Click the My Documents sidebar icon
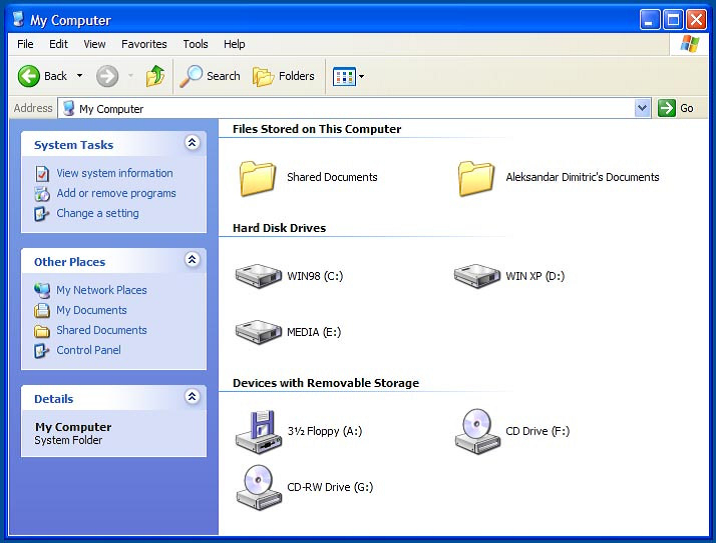 pos(42,311)
